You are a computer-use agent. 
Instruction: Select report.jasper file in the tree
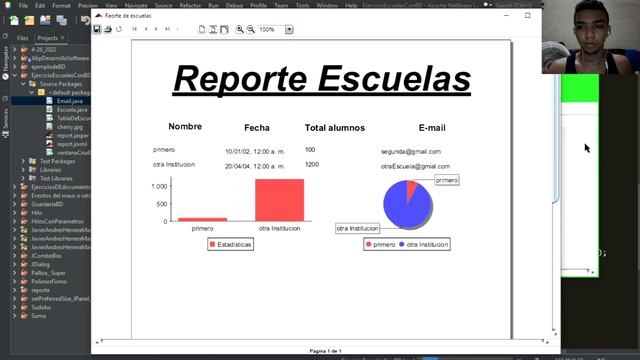click(73, 136)
